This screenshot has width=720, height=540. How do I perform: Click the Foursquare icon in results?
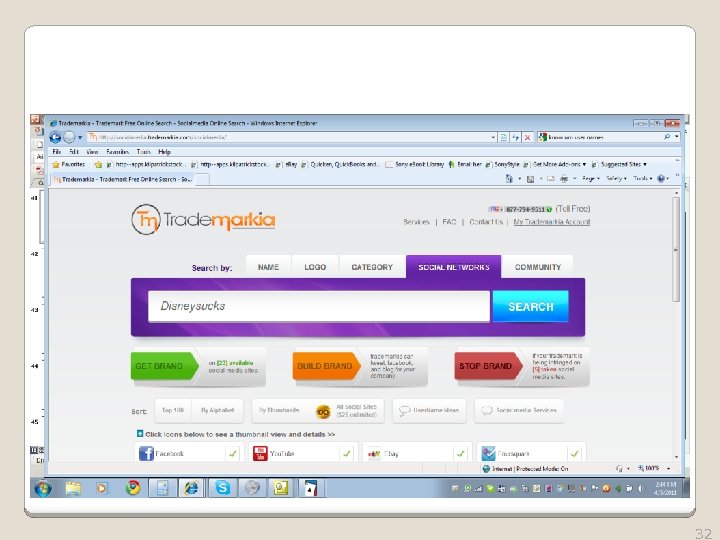488,453
